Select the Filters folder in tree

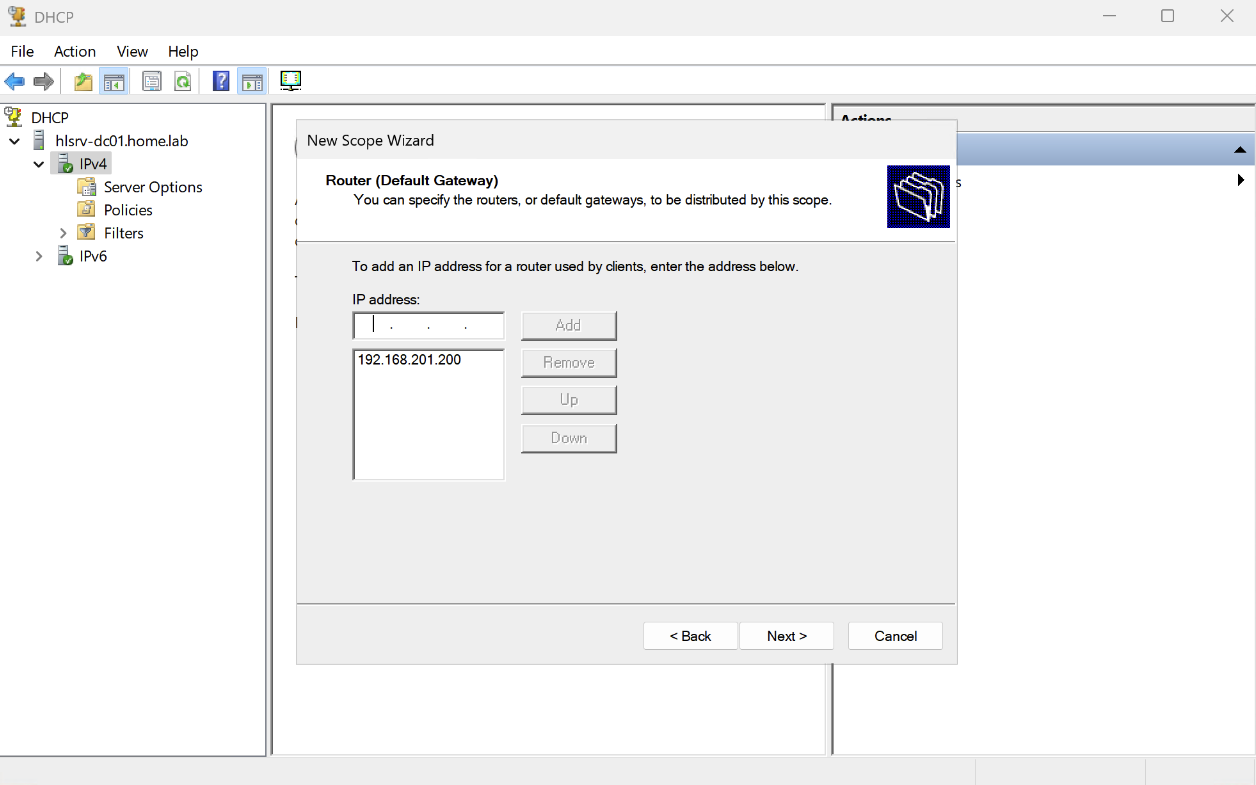pyautogui.click(x=123, y=233)
